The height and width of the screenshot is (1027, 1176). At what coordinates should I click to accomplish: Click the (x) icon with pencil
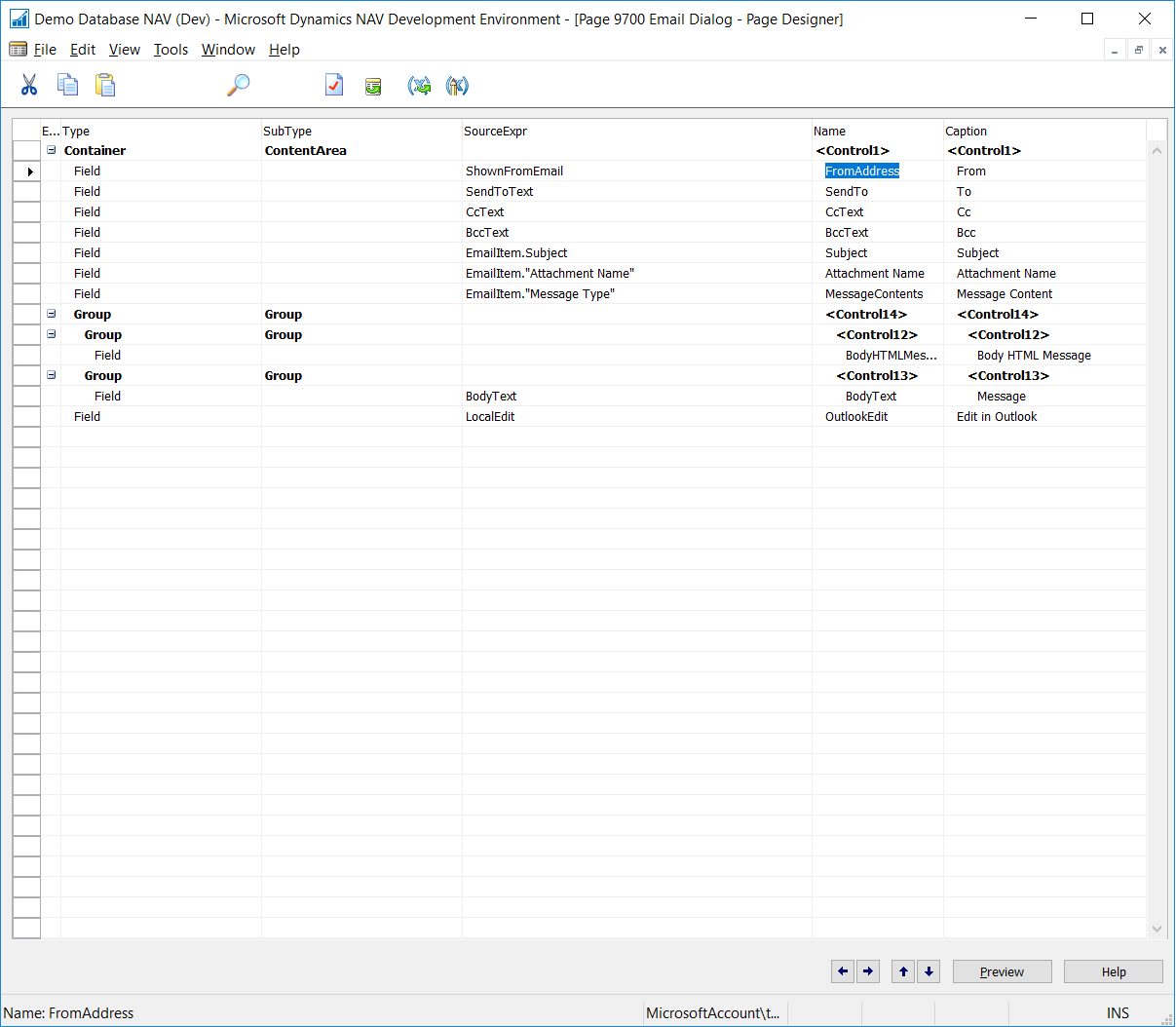457,86
